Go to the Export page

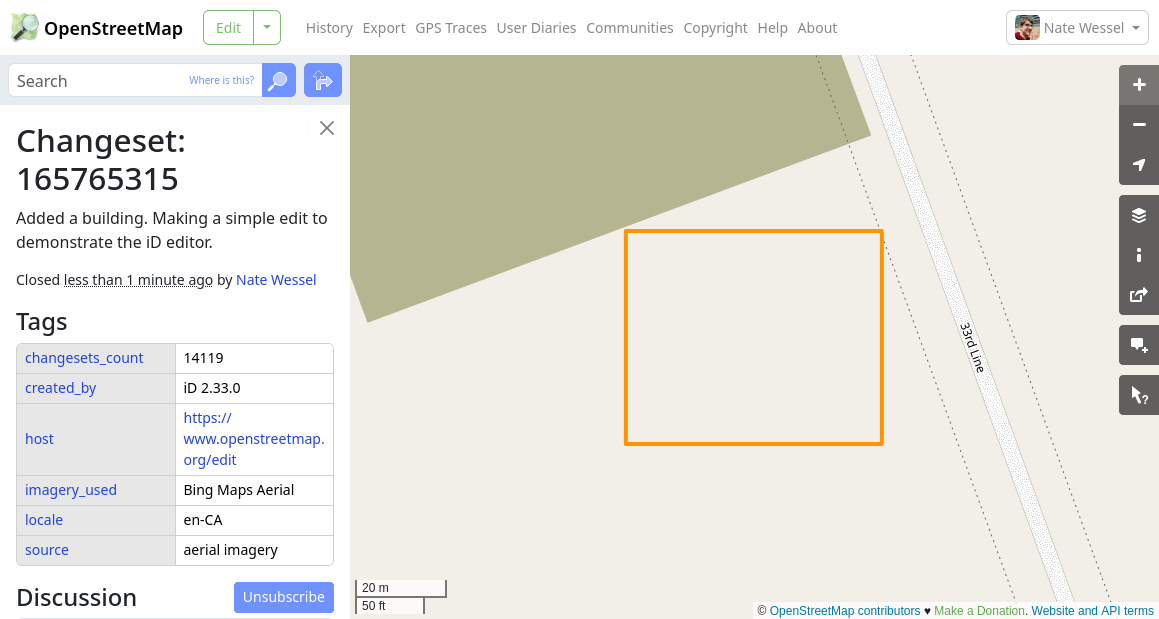coord(384,28)
